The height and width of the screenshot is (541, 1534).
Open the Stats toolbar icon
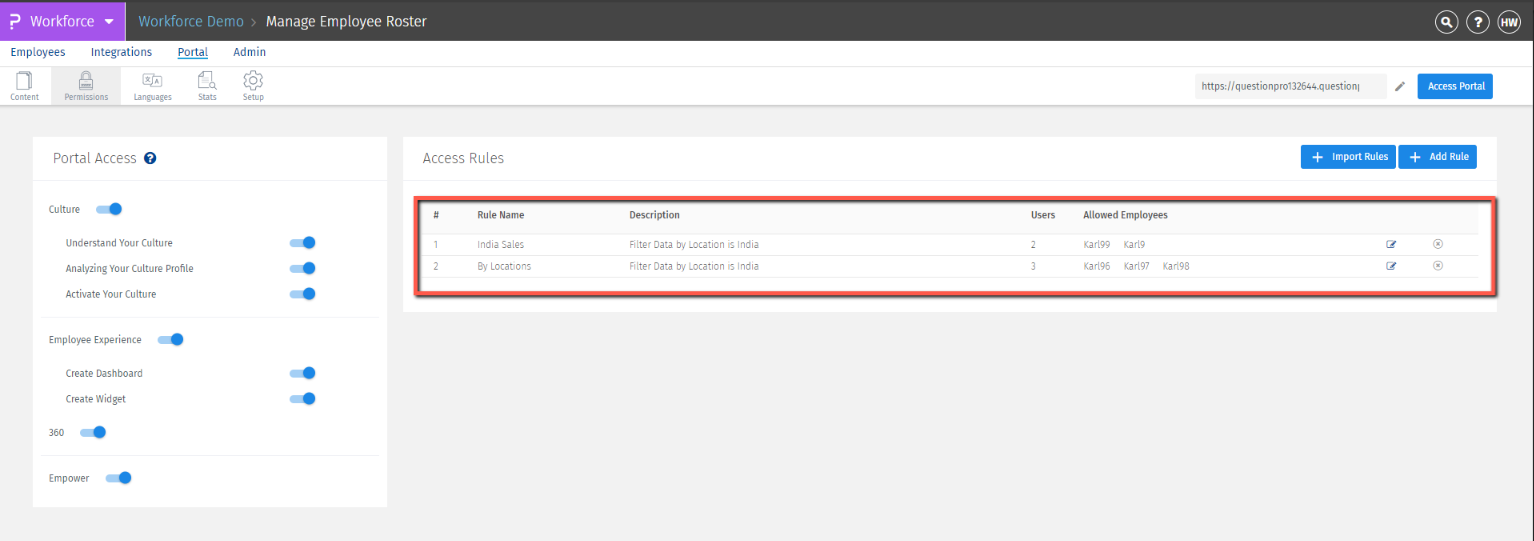point(207,86)
